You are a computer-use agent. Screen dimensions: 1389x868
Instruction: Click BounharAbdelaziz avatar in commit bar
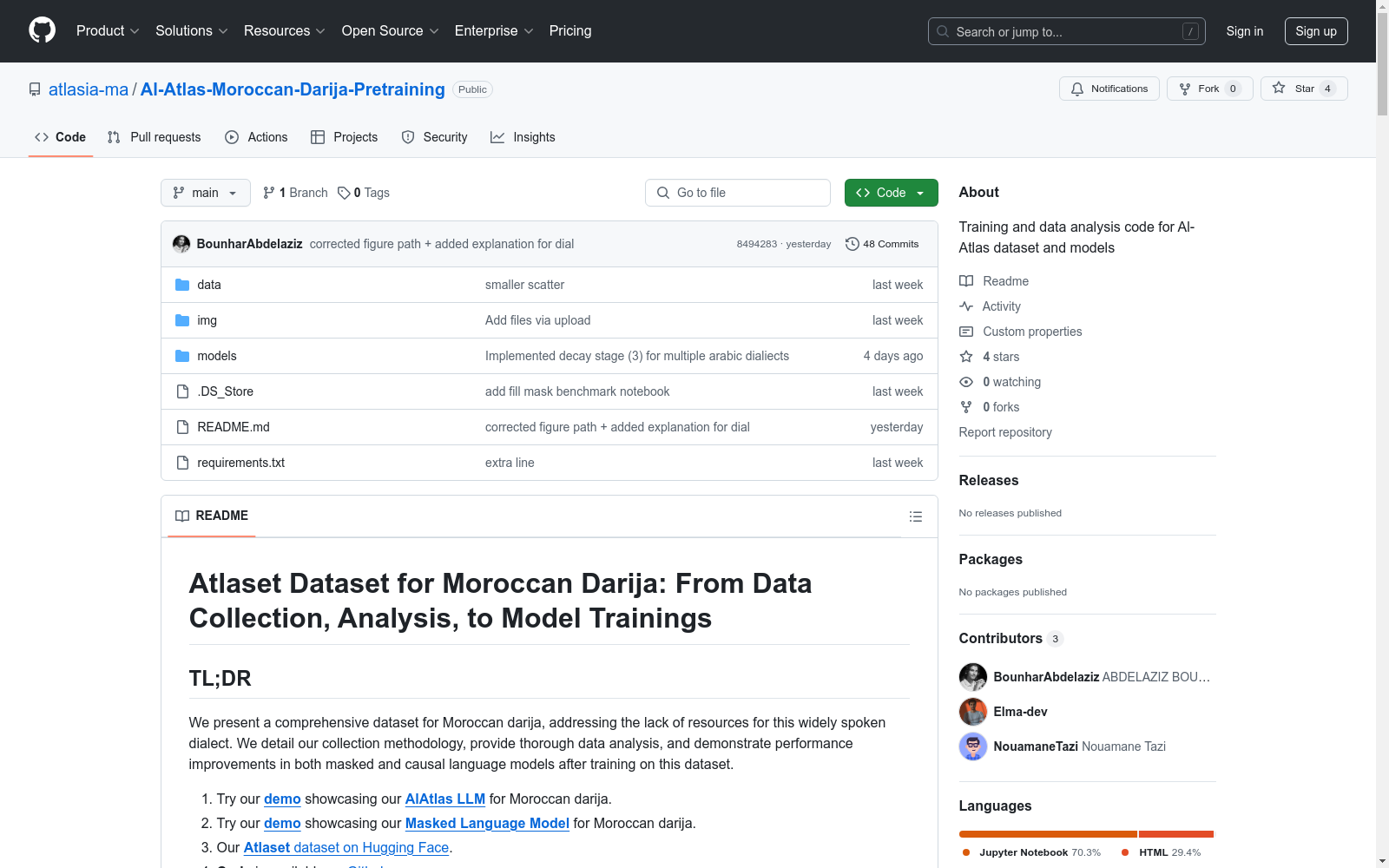[181, 244]
